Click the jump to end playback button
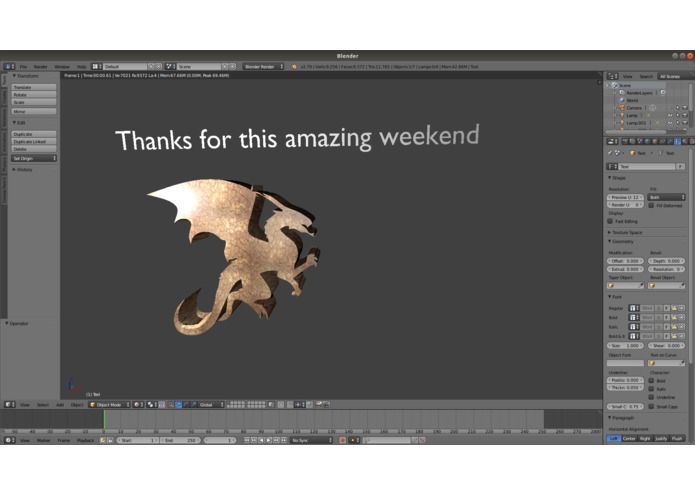The width and height of the screenshot is (695, 494). (284, 440)
